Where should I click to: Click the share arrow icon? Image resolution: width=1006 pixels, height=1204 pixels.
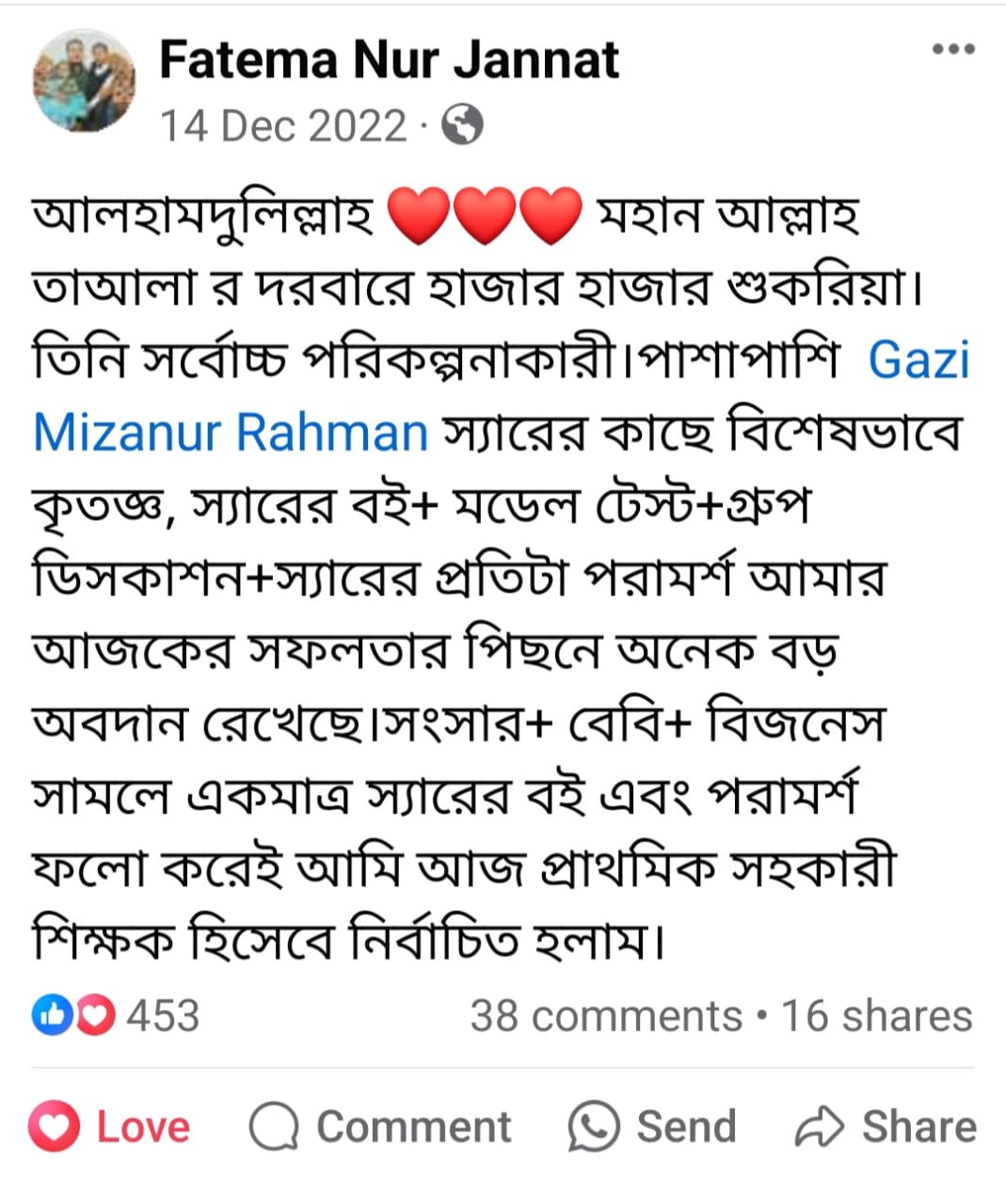(x=819, y=1127)
